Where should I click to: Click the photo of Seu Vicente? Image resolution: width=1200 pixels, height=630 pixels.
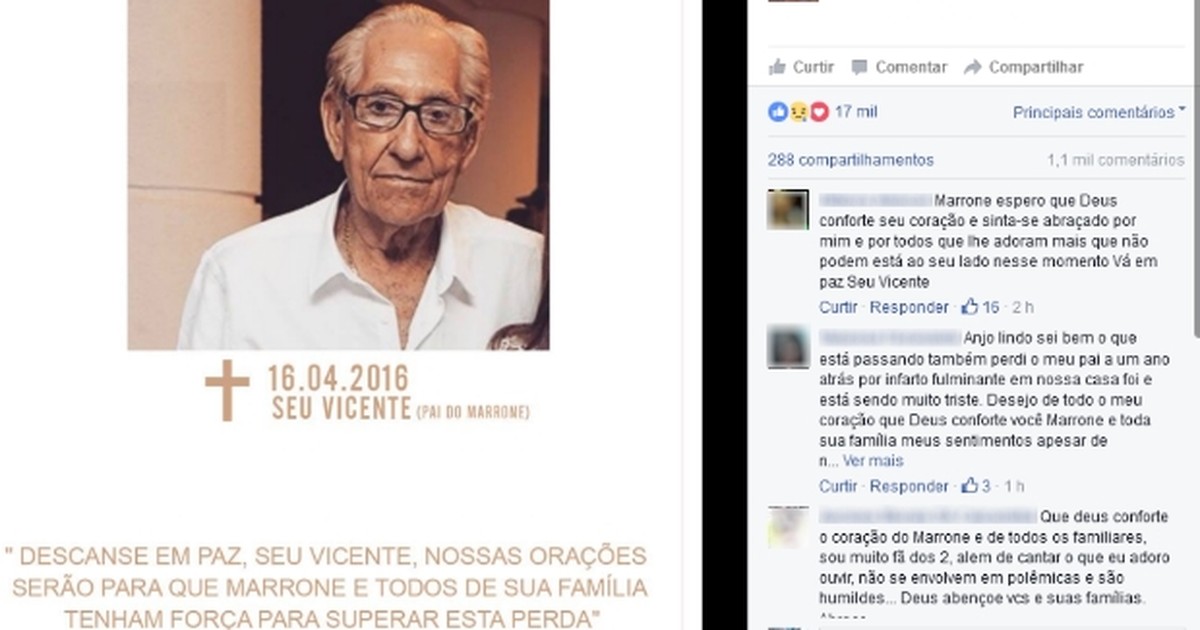tap(338, 174)
